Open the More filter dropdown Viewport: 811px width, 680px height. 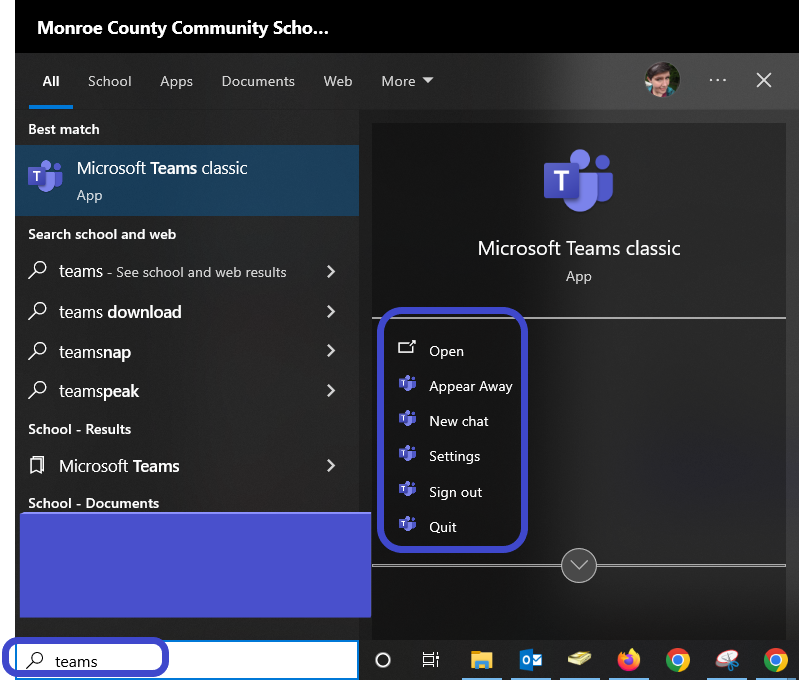[407, 81]
